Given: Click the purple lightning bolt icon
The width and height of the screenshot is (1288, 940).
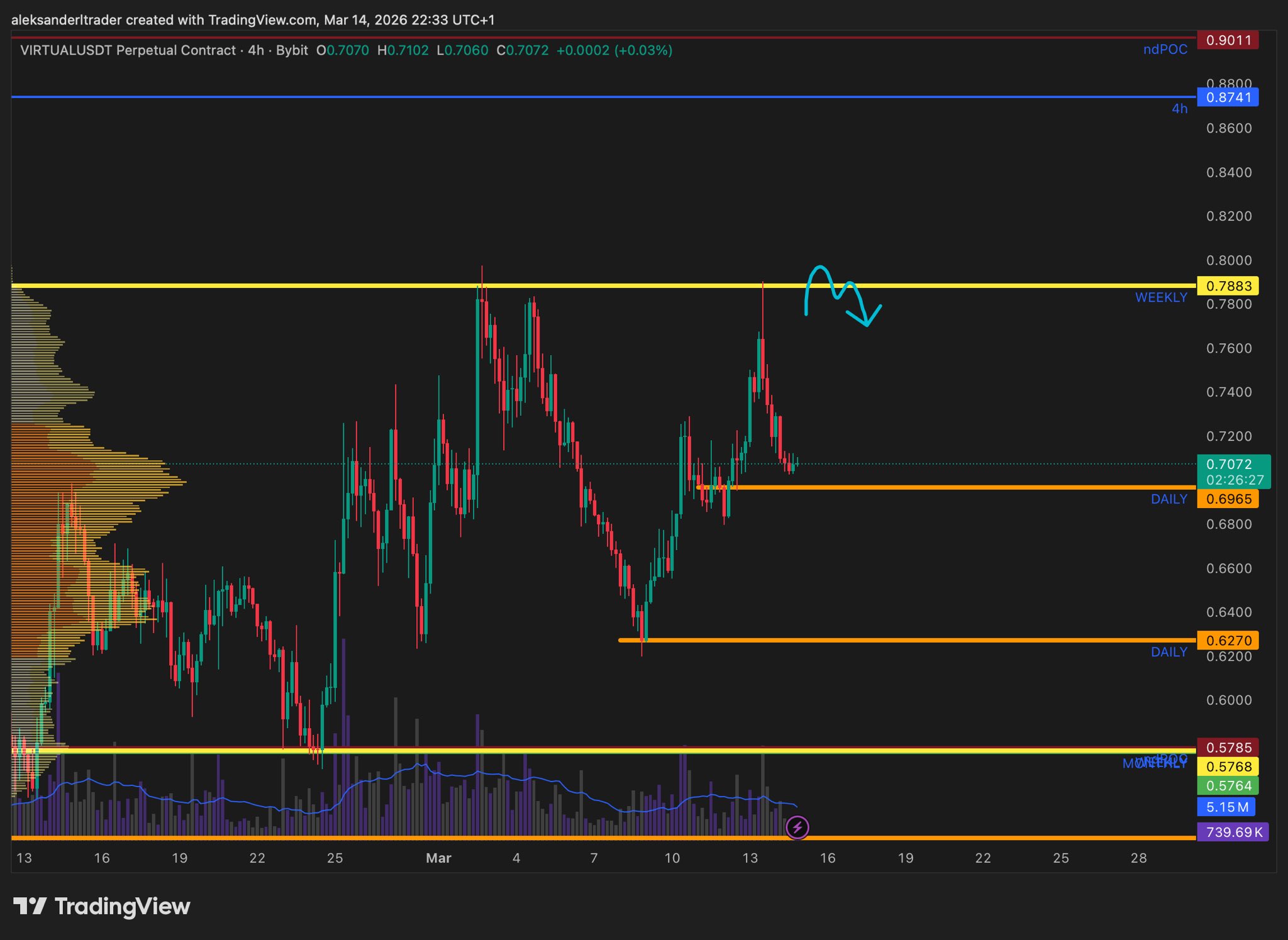Looking at the screenshot, I should [797, 827].
